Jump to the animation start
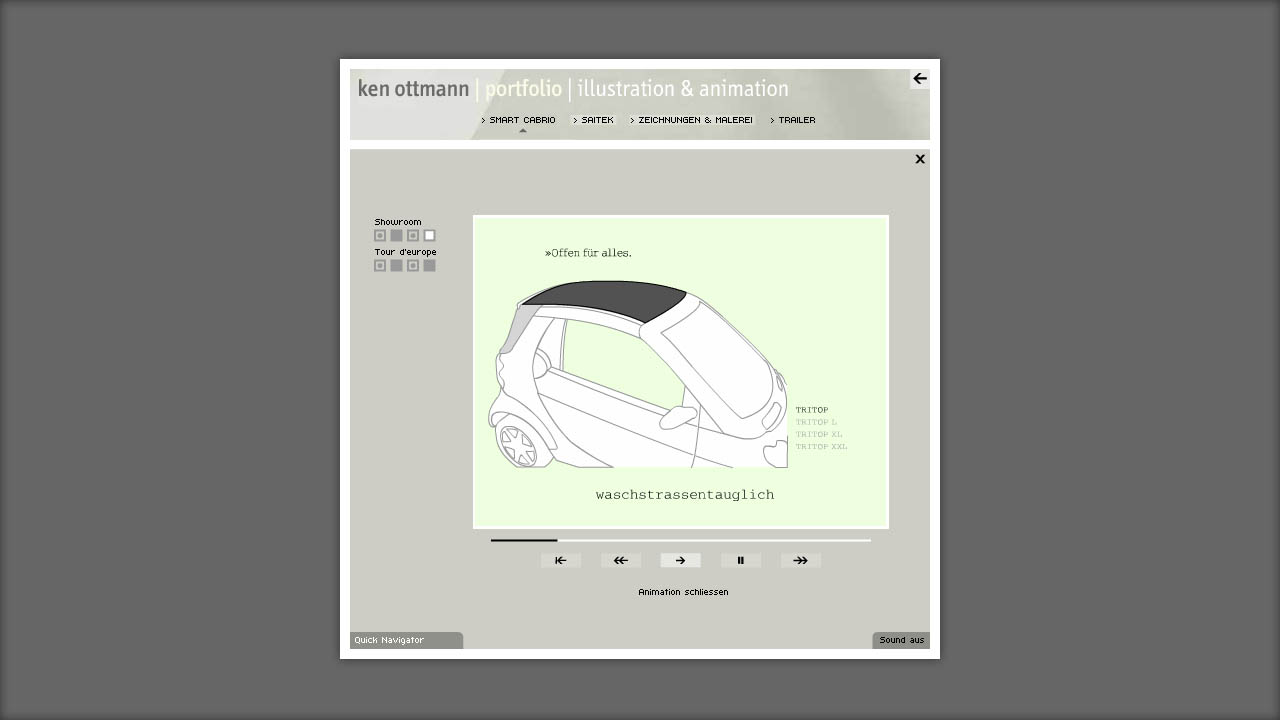 pos(561,561)
